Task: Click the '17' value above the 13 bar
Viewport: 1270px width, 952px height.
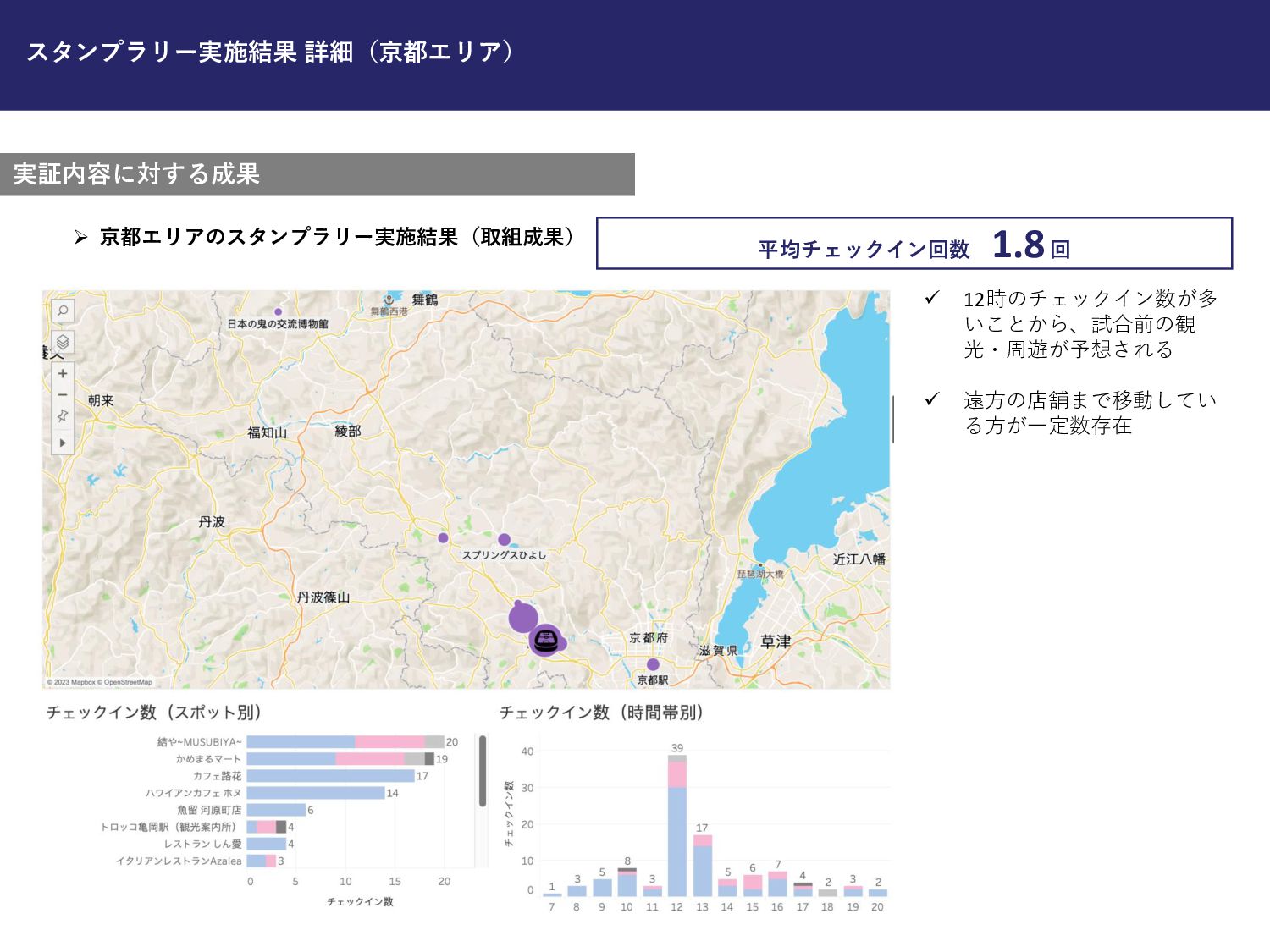Action: [x=702, y=828]
